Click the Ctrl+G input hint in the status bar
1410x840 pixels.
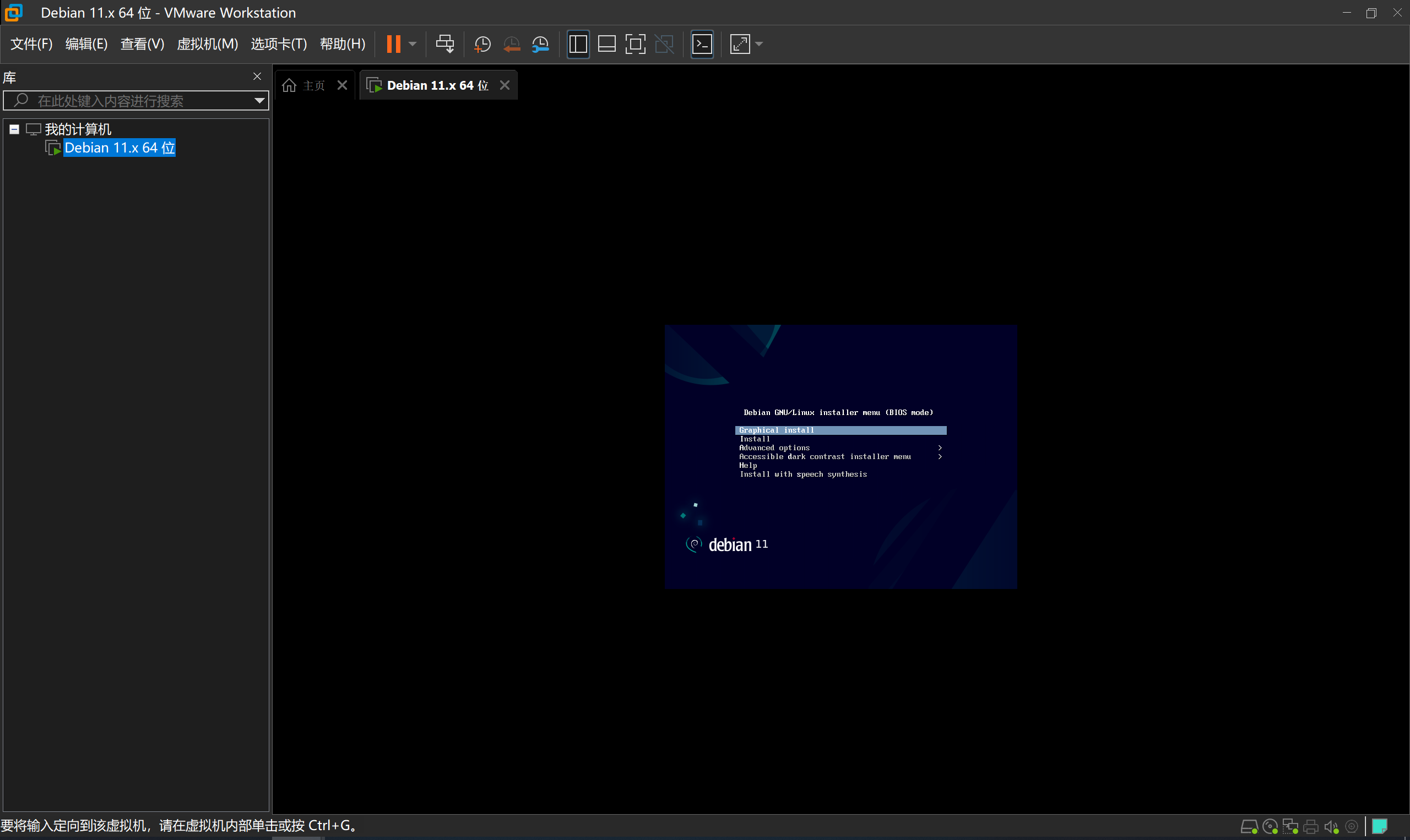(x=178, y=825)
